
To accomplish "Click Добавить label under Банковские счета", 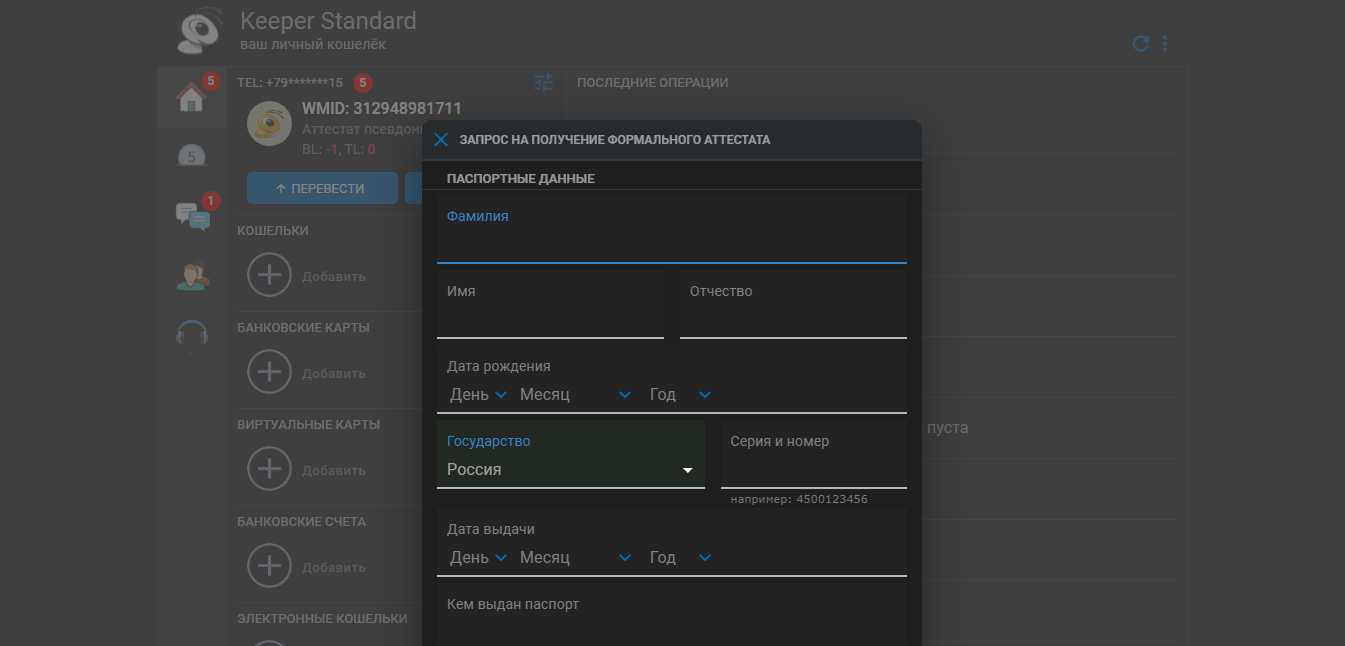I will 334,567.
